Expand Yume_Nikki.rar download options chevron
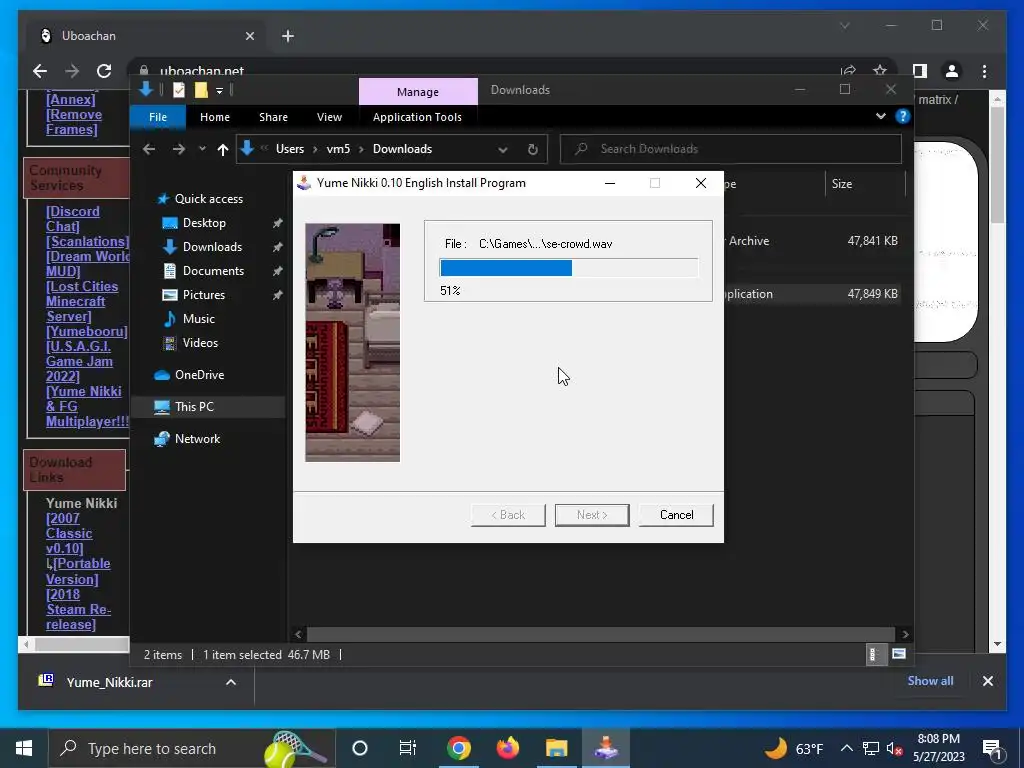The image size is (1024, 768). tap(231, 682)
